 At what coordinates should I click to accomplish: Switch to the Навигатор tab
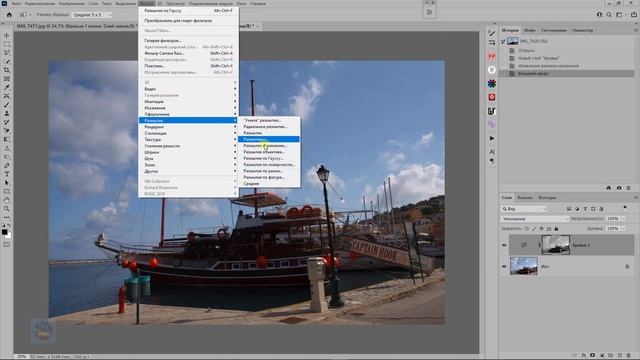pos(582,30)
